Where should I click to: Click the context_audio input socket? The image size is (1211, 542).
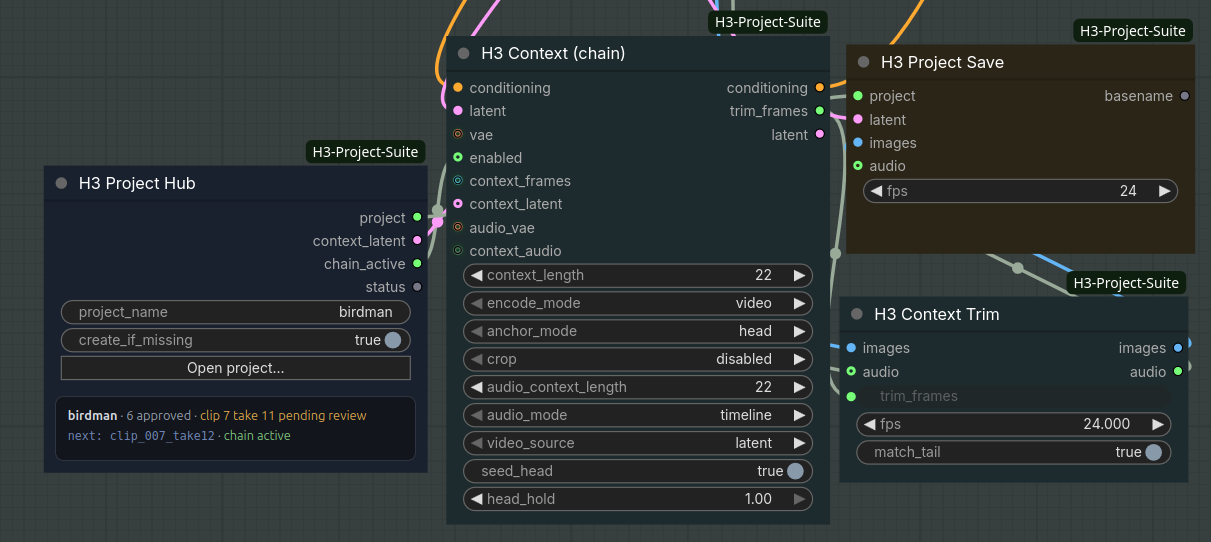coord(458,250)
